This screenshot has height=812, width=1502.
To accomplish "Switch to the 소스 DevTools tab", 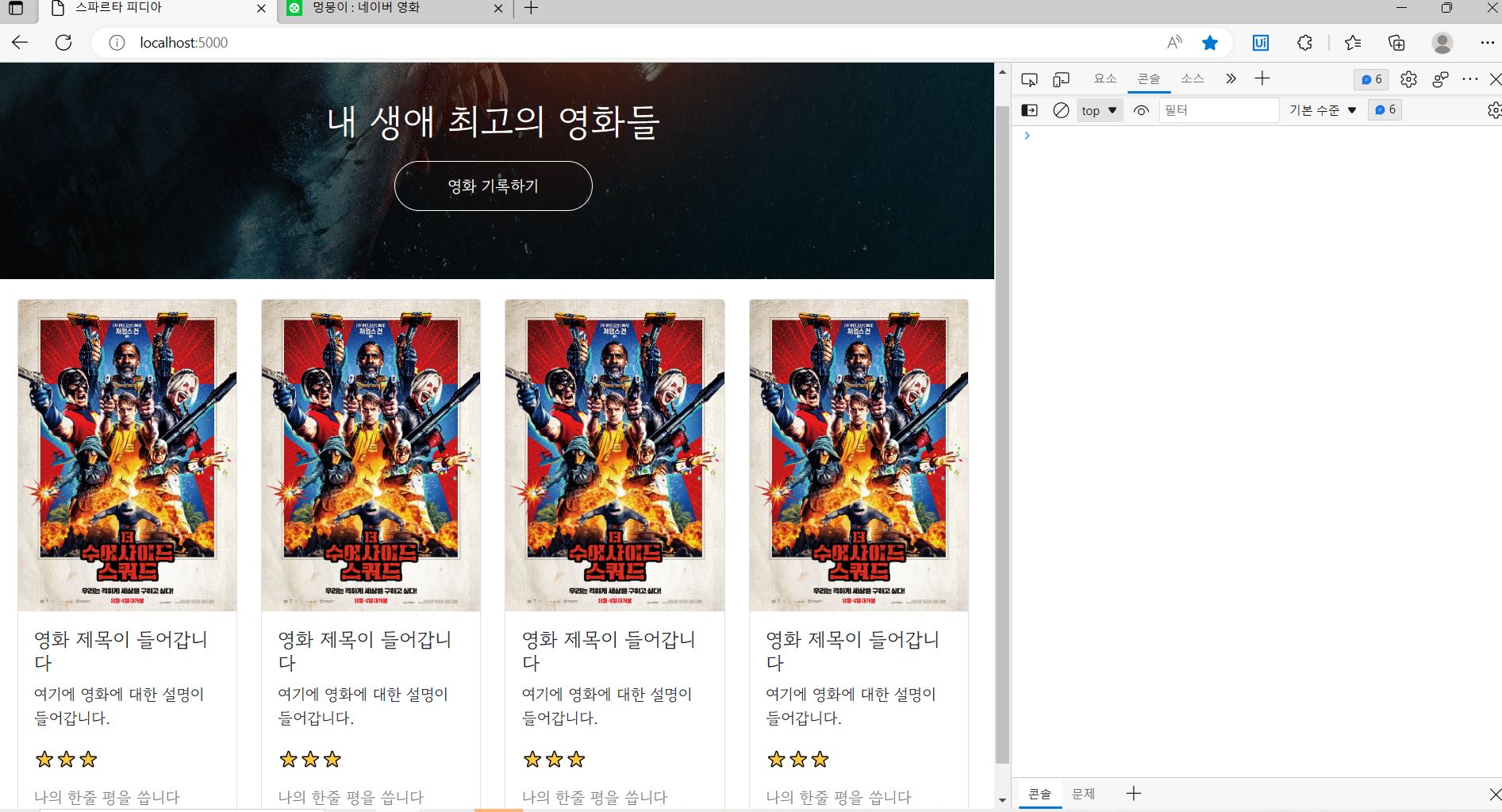I will [1192, 79].
